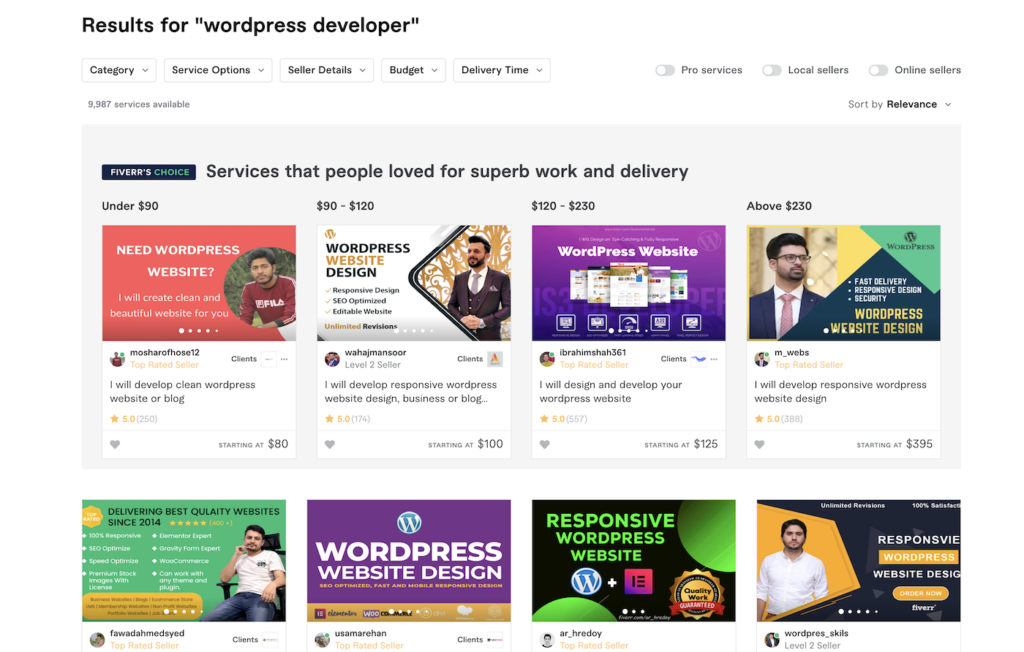Image resolution: width=1024 pixels, height=652 pixels.
Task: Open 'develop clean wordpress website or blog' gig
Action: click(x=182, y=391)
